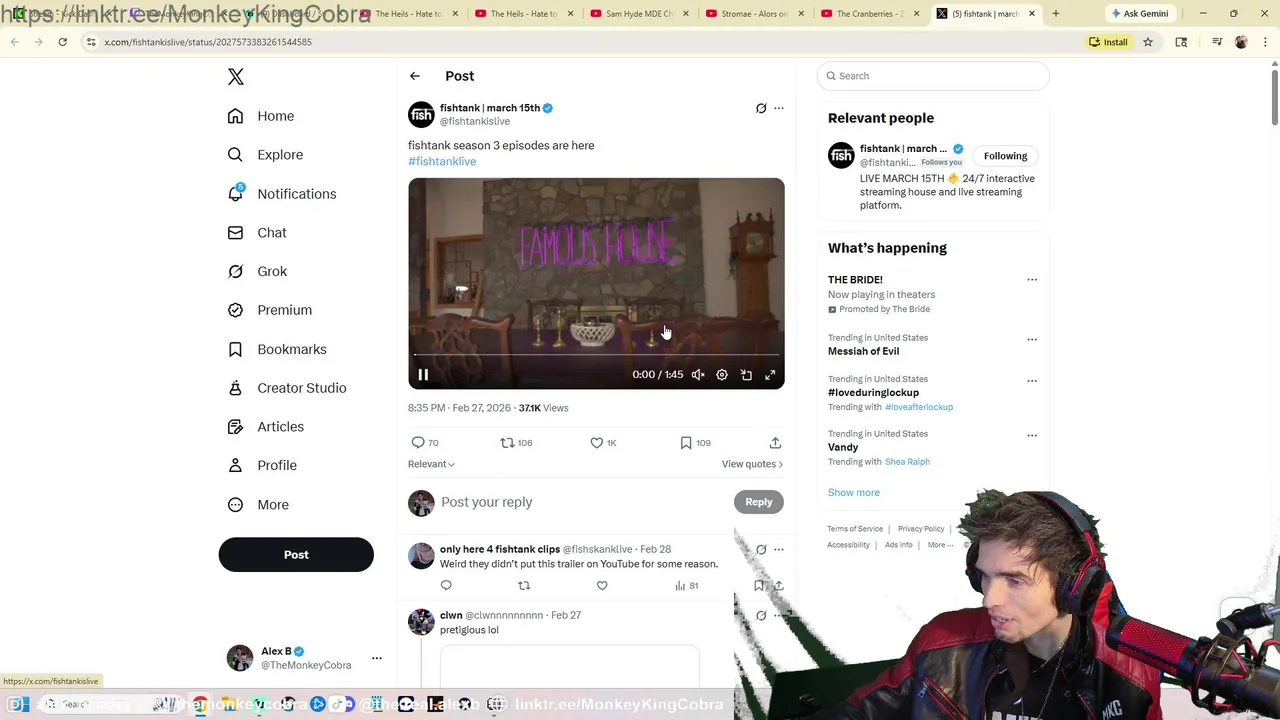Open the #loveafterlockup link
This screenshot has width=1280, height=720.
click(919, 407)
